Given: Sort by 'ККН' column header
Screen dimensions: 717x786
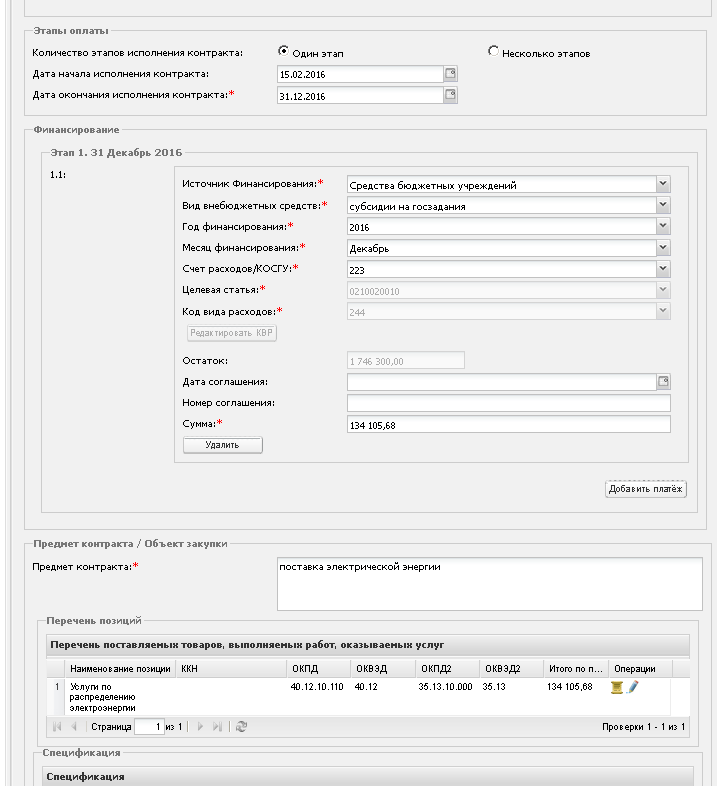Looking at the screenshot, I should point(231,669).
